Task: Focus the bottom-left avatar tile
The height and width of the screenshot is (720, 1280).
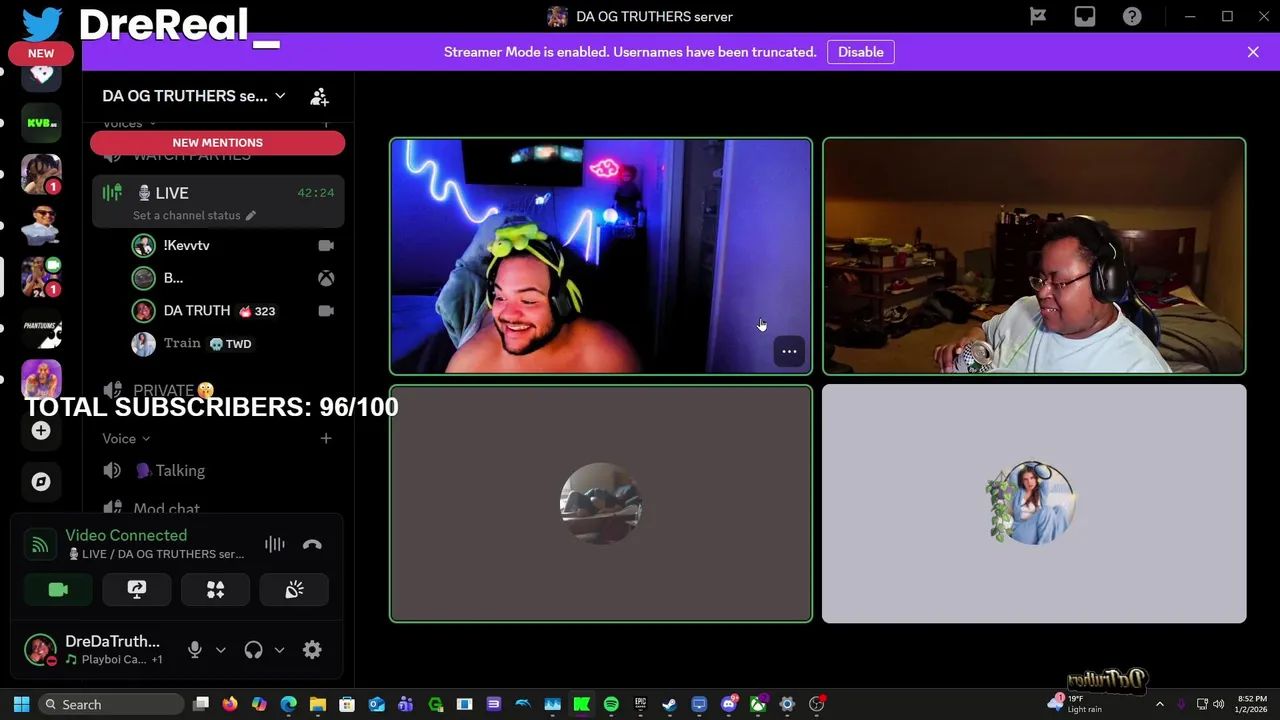Action: click(x=601, y=504)
